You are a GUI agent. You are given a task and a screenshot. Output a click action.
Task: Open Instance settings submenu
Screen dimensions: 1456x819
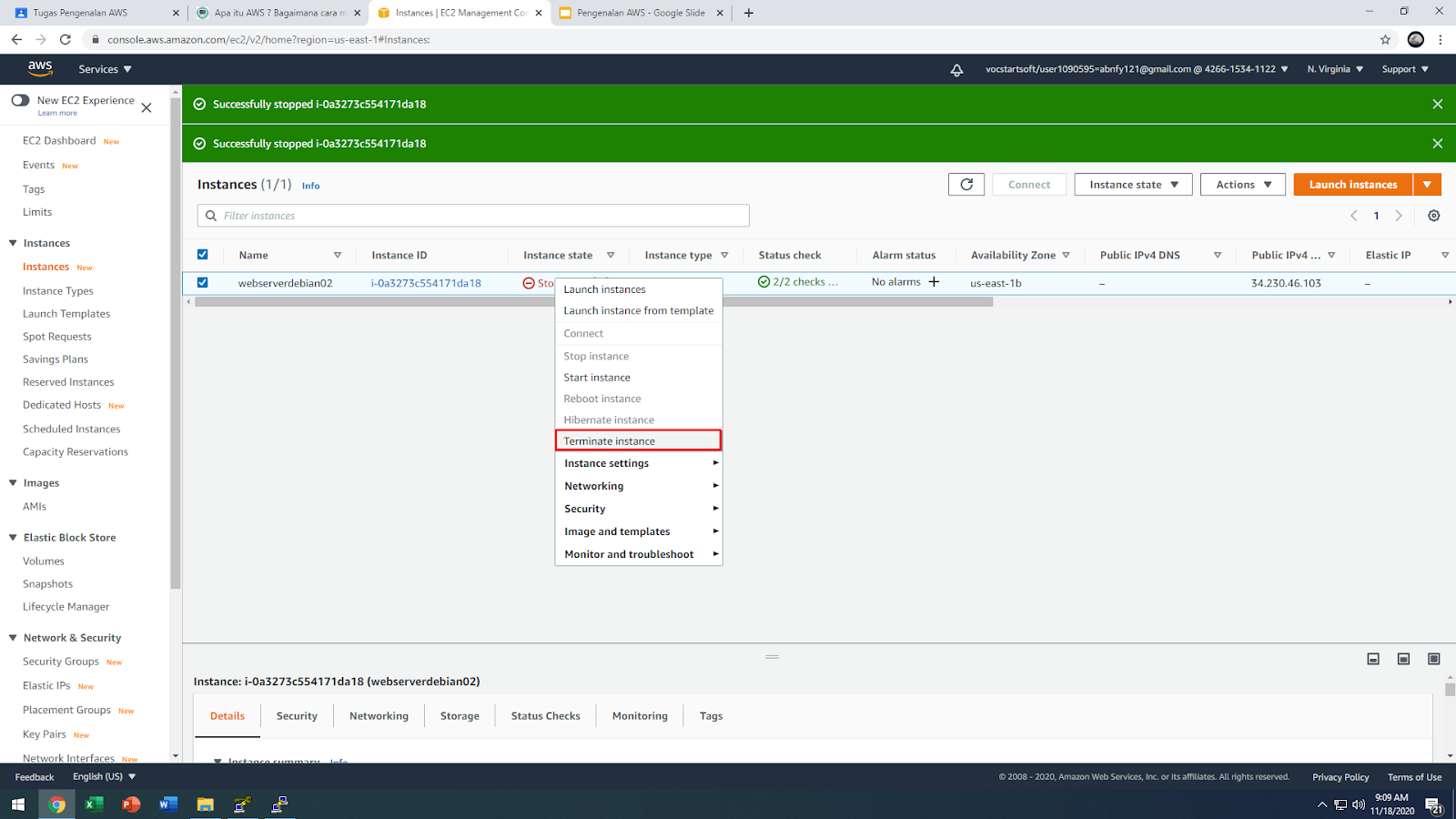point(638,463)
